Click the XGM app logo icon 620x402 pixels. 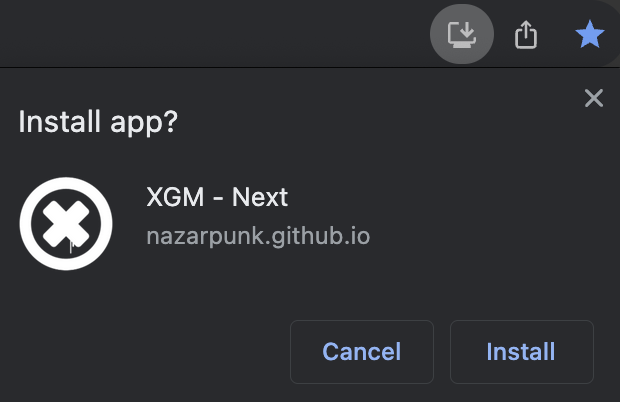67,223
